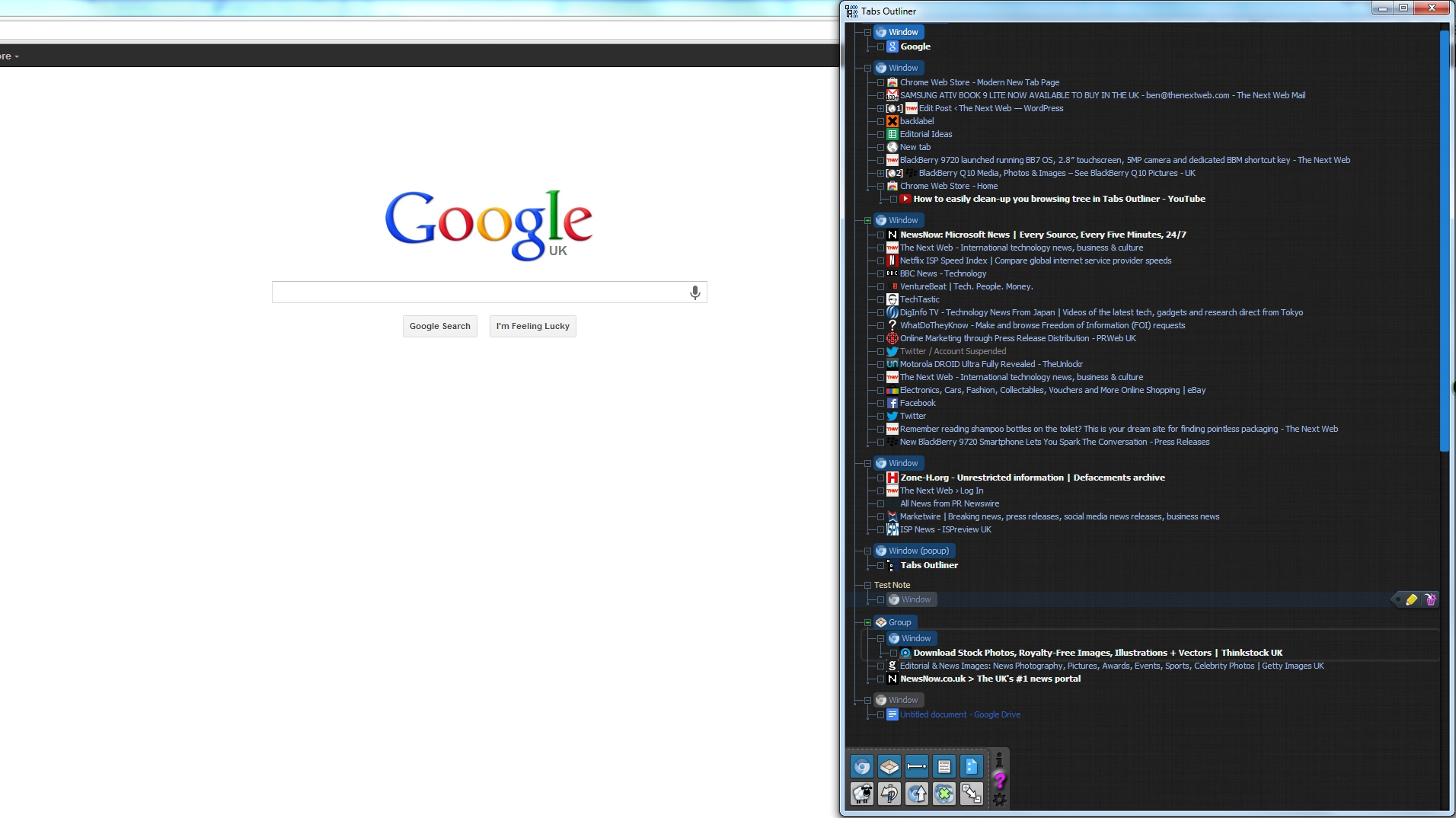
Task: Click the new window icon in bottom toolbar
Action: [x=862, y=767]
